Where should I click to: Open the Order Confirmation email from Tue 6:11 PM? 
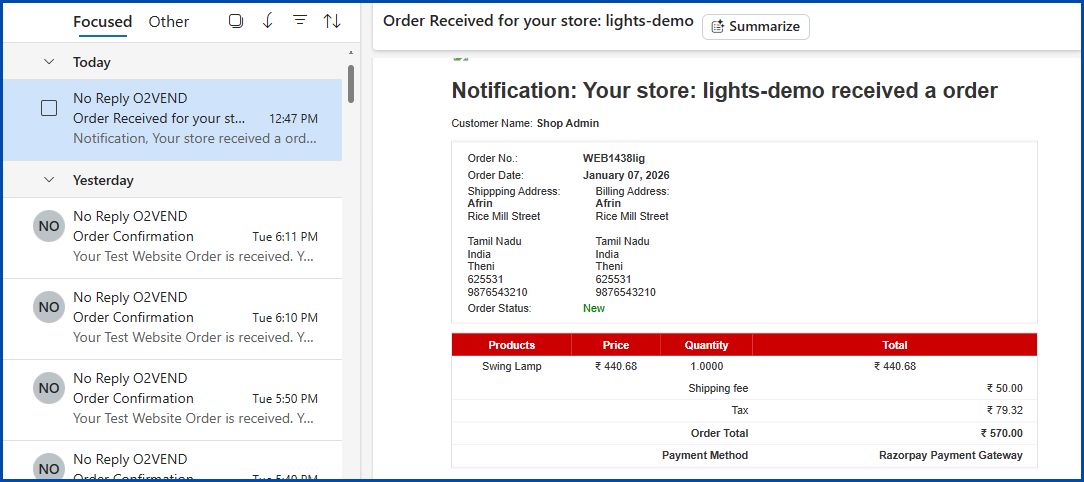[x=172, y=238]
